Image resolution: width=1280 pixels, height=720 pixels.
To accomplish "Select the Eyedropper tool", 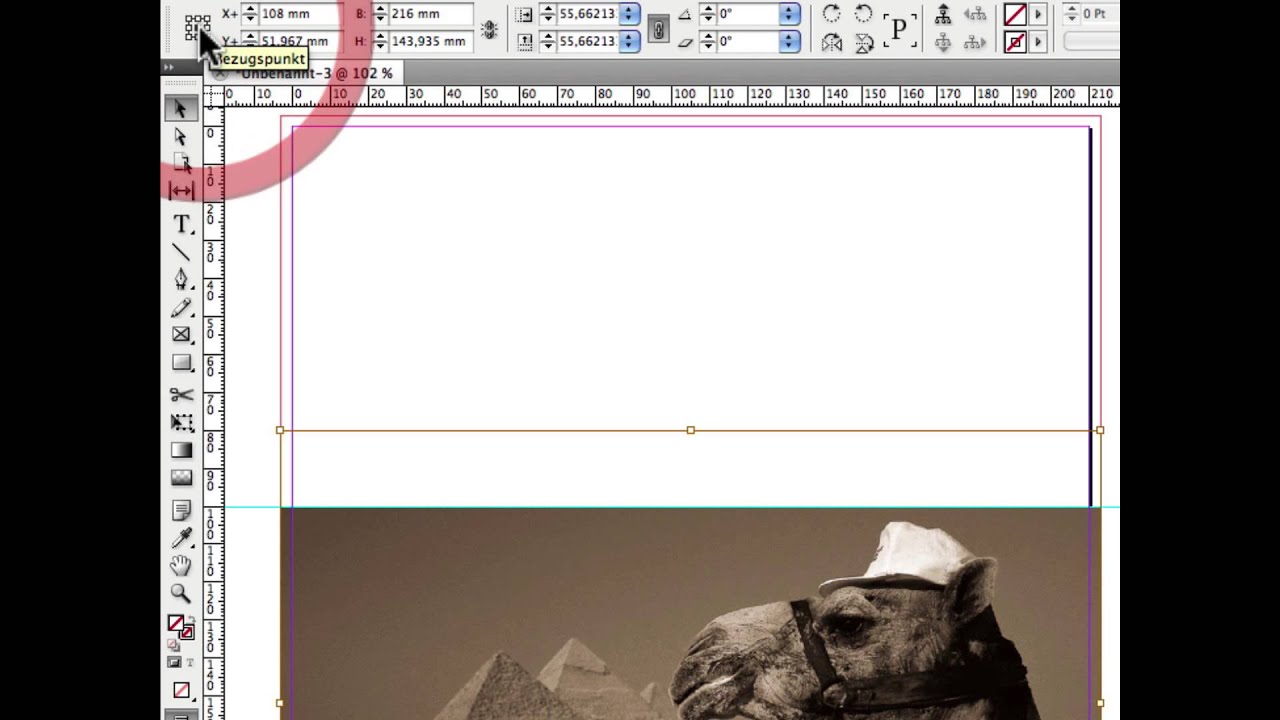I will click(181, 539).
